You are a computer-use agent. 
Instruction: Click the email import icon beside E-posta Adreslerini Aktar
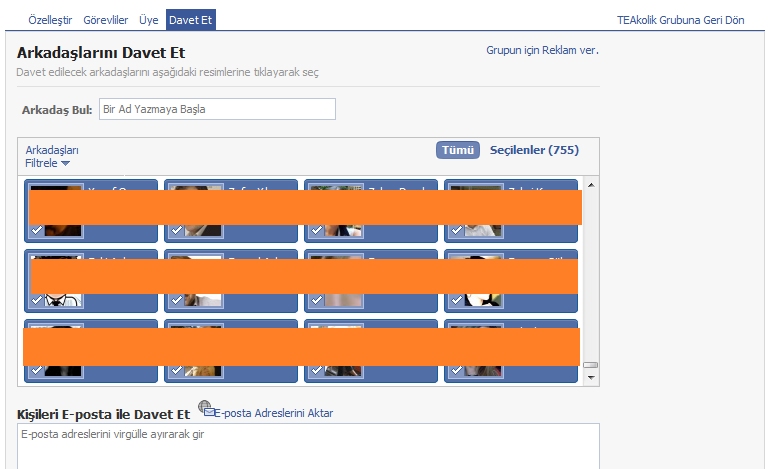pos(206,408)
